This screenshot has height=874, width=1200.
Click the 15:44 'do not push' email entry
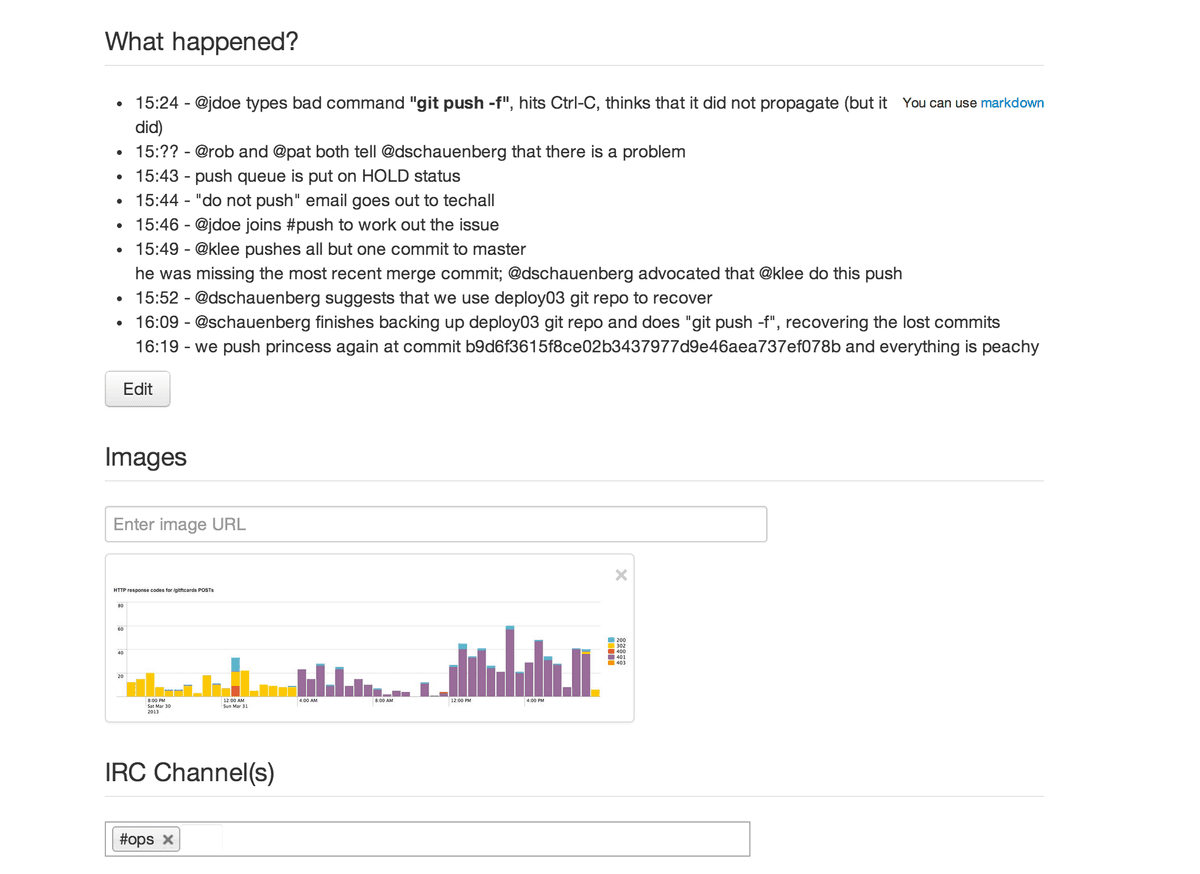pos(315,200)
